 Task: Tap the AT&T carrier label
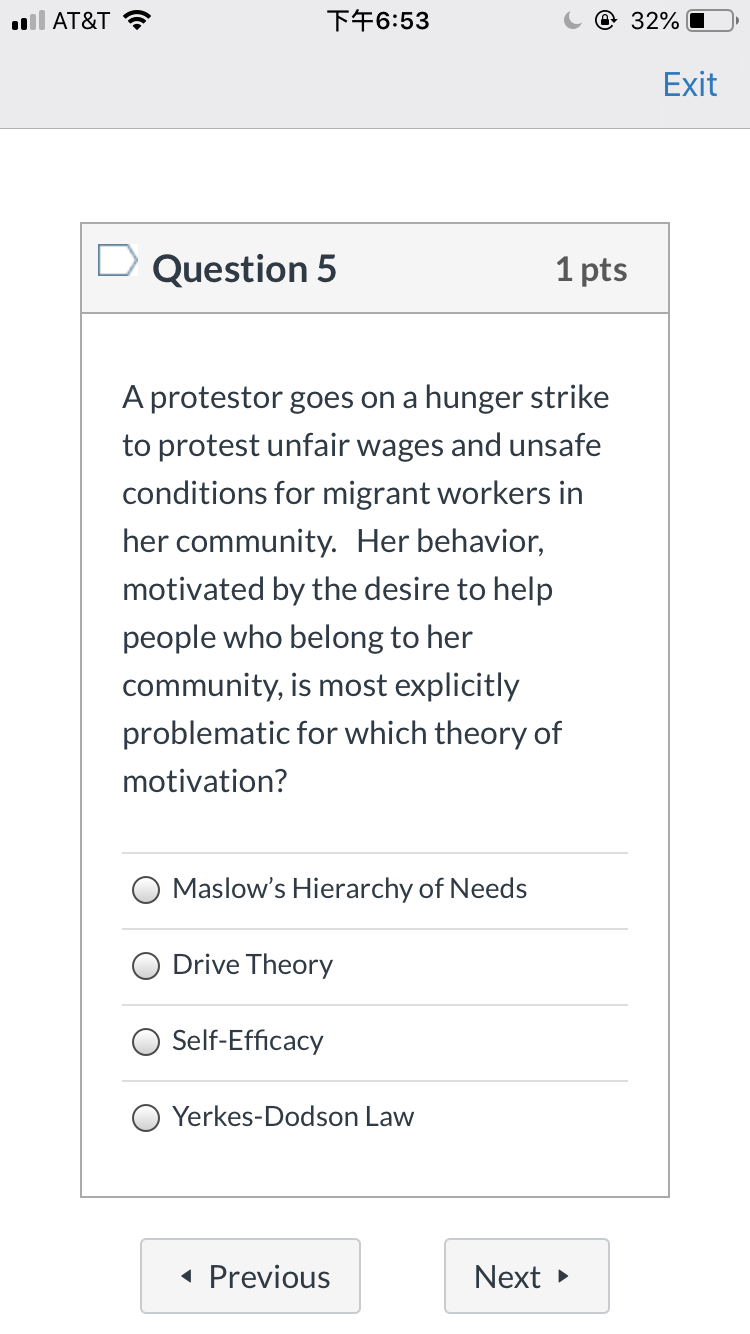point(81,20)
